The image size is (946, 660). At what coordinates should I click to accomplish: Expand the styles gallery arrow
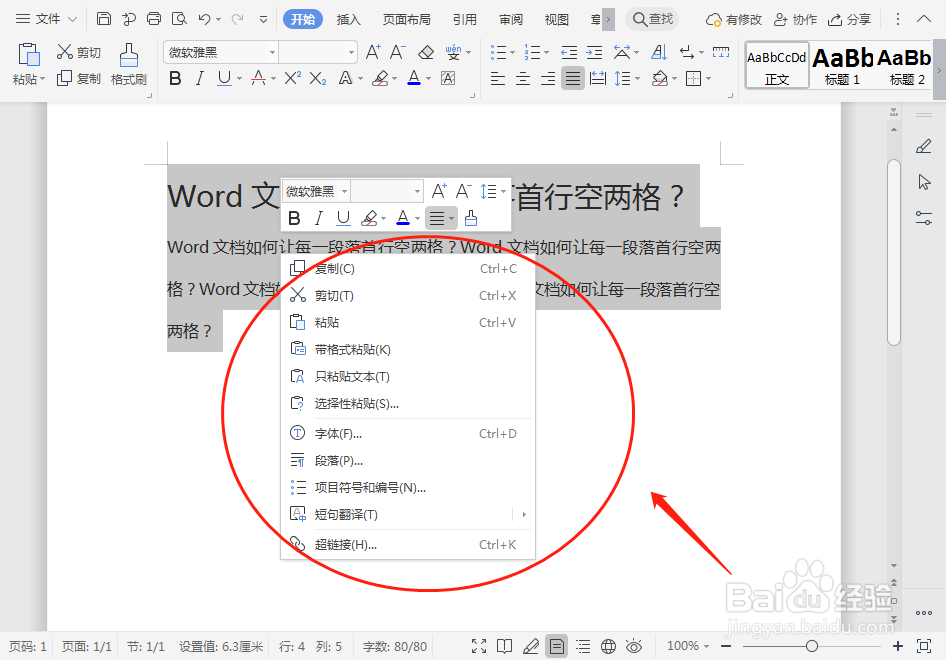pos(939,70)
